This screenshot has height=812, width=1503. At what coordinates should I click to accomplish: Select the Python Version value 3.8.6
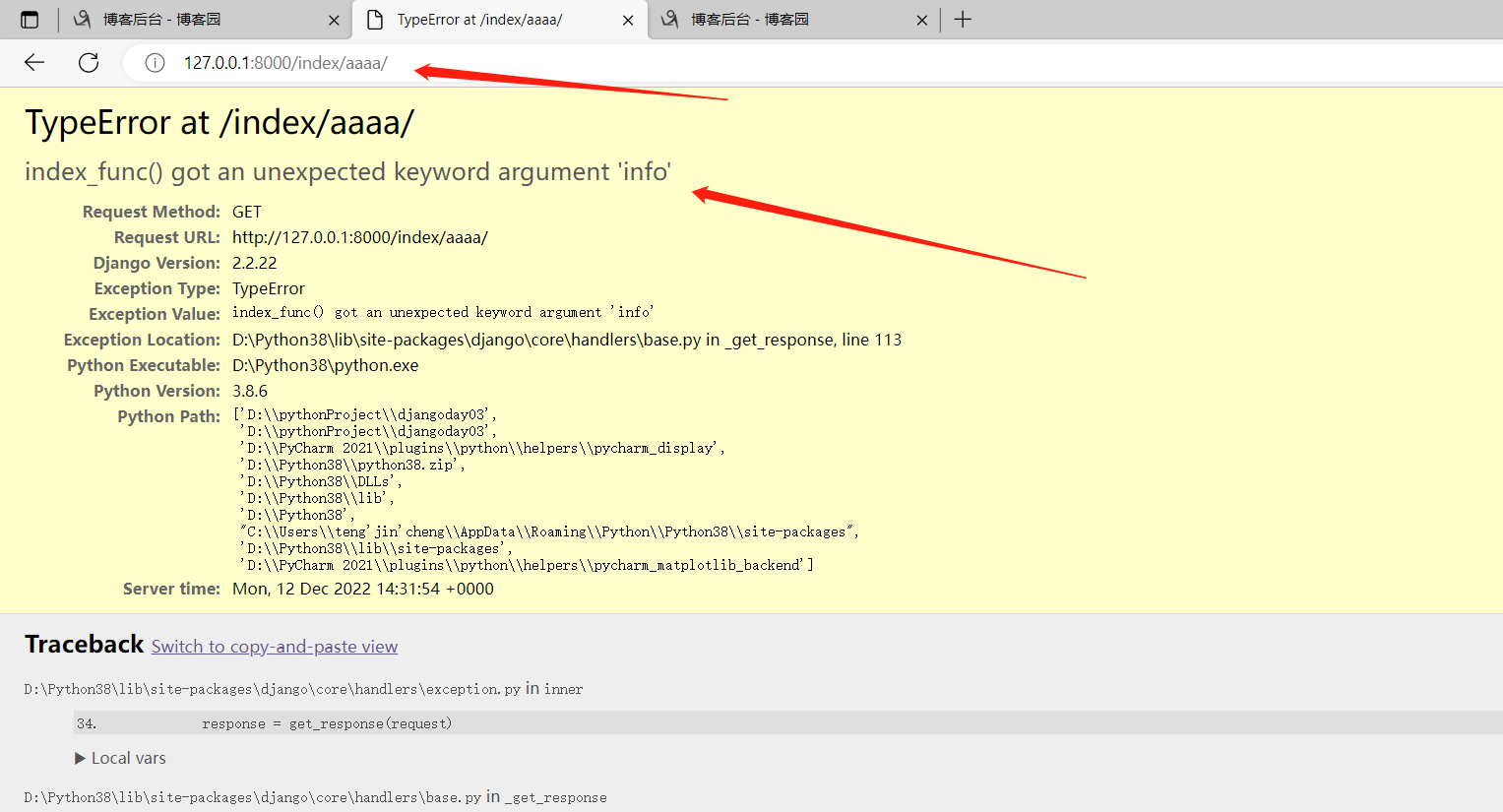pyautogui.click(x=250, y=391)
